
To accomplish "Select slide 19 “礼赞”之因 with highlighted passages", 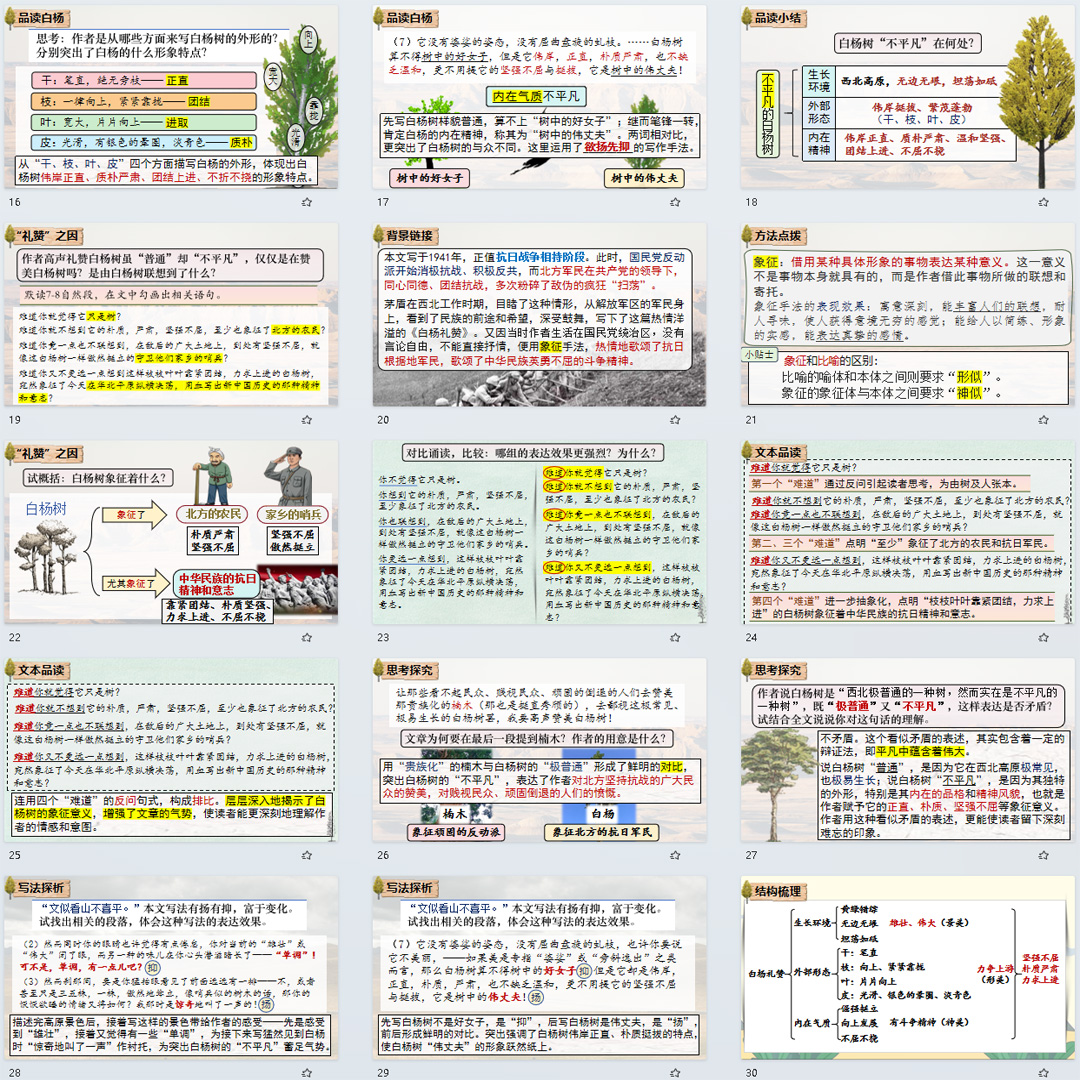I will [x=171, y=315].
